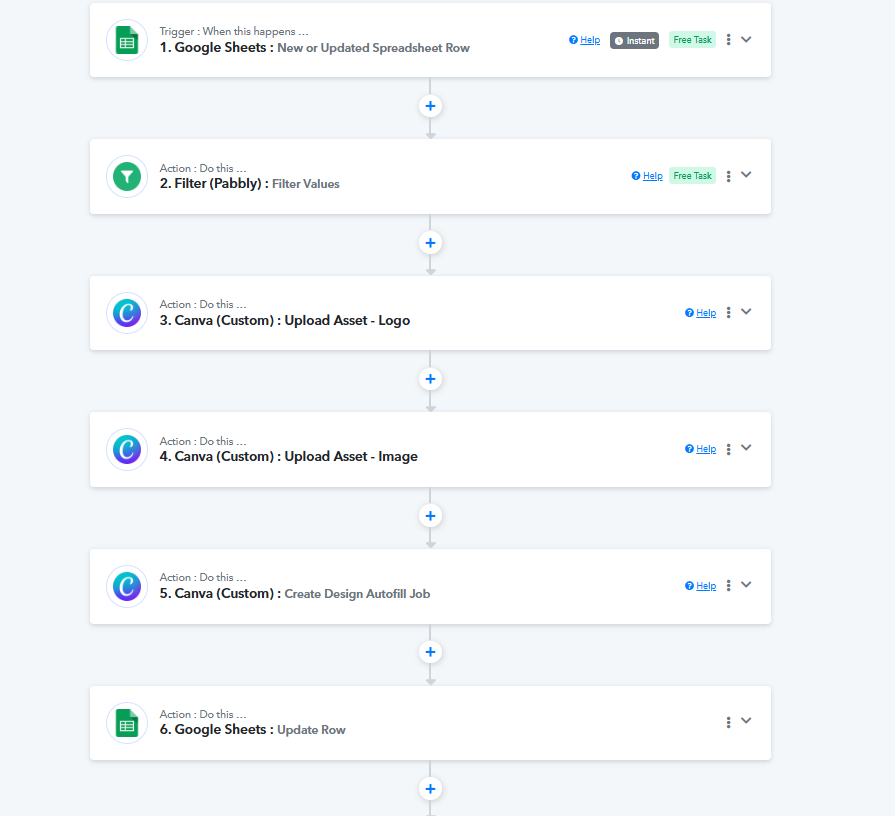Add a step after Upload Asset - Logo
895x816 pixels.
(430, 379)
